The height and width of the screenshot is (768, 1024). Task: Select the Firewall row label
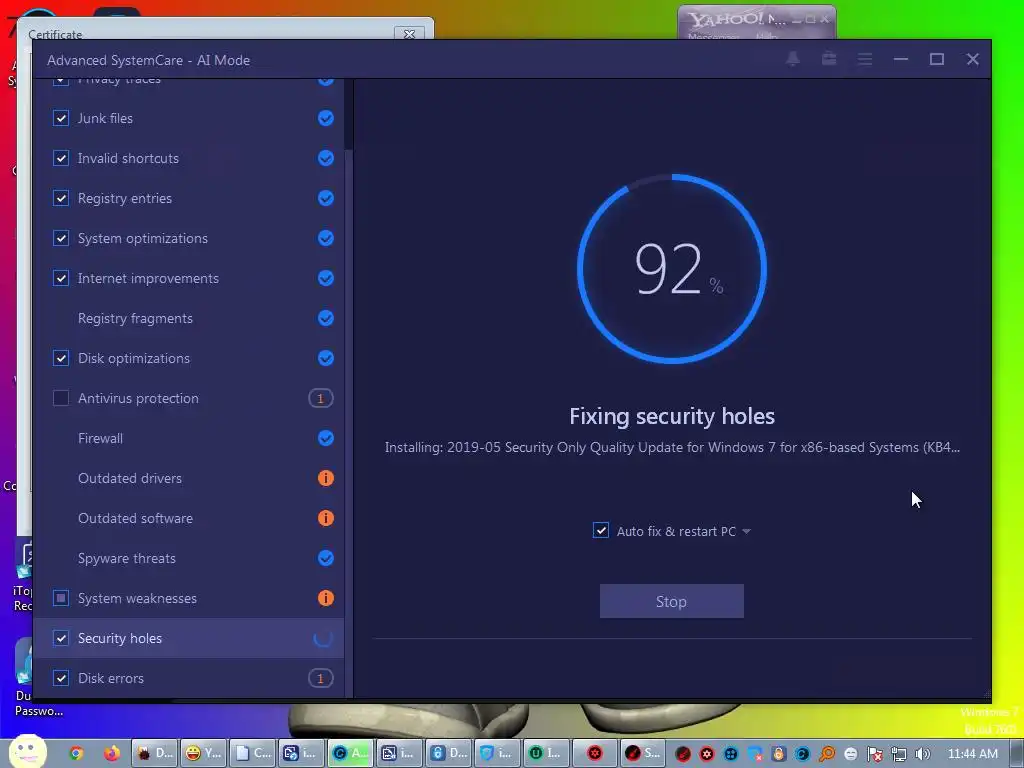100,438
